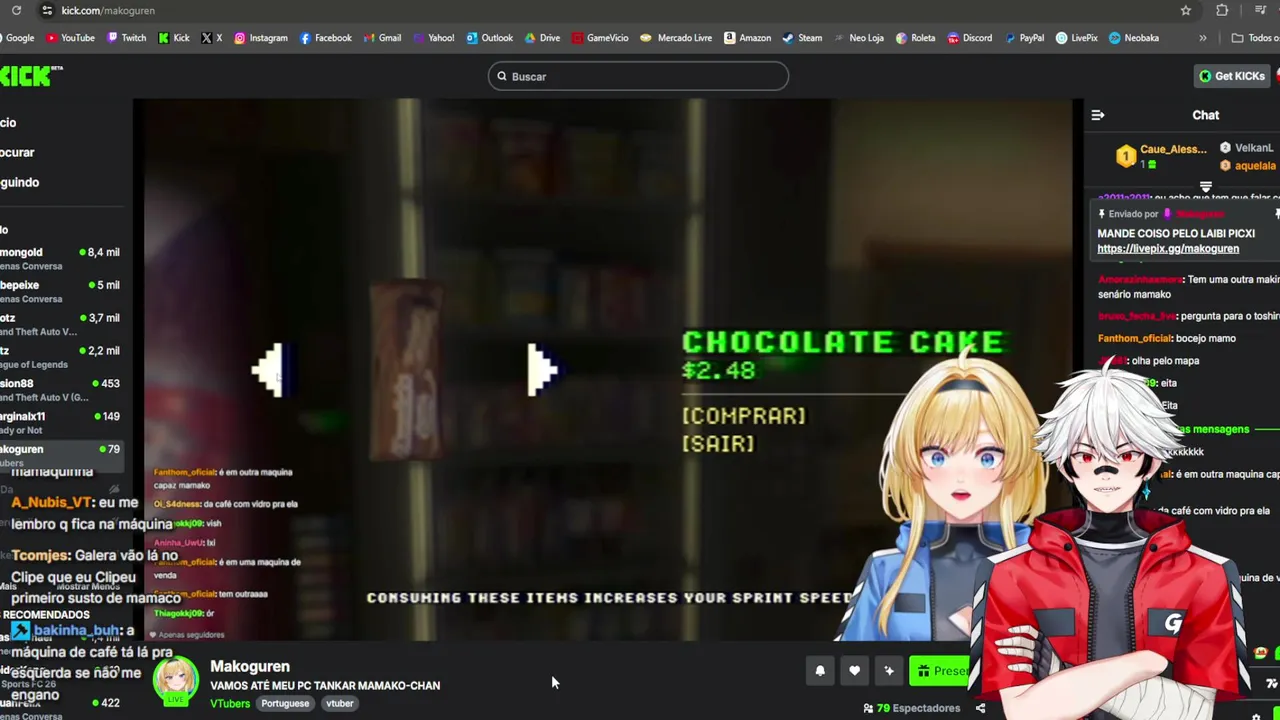Open the Fanthom_oficial username in chat
1280x720 pixels.
1135,339
